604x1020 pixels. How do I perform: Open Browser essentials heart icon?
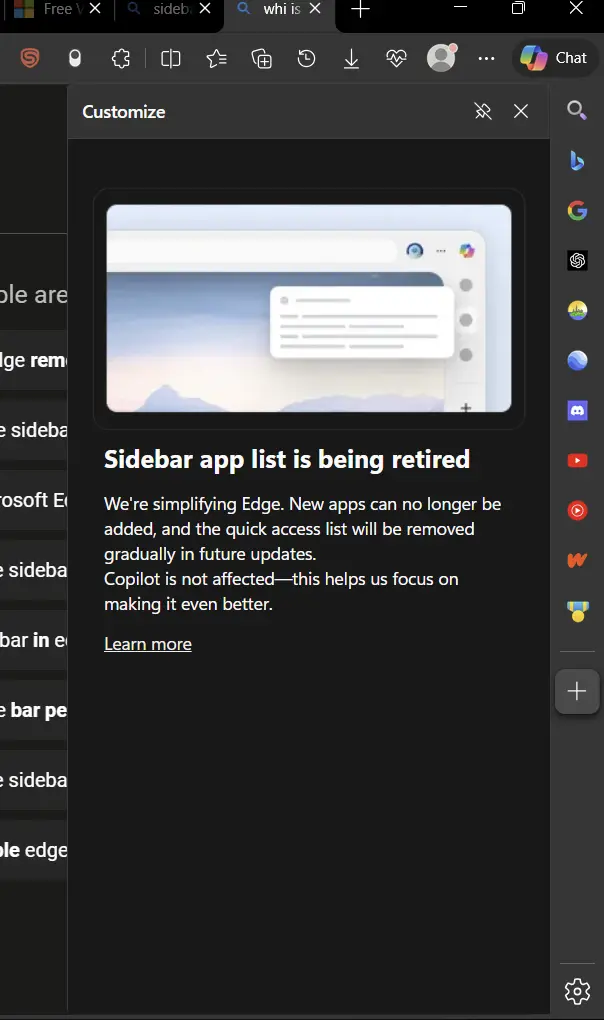tap(396, 59)
